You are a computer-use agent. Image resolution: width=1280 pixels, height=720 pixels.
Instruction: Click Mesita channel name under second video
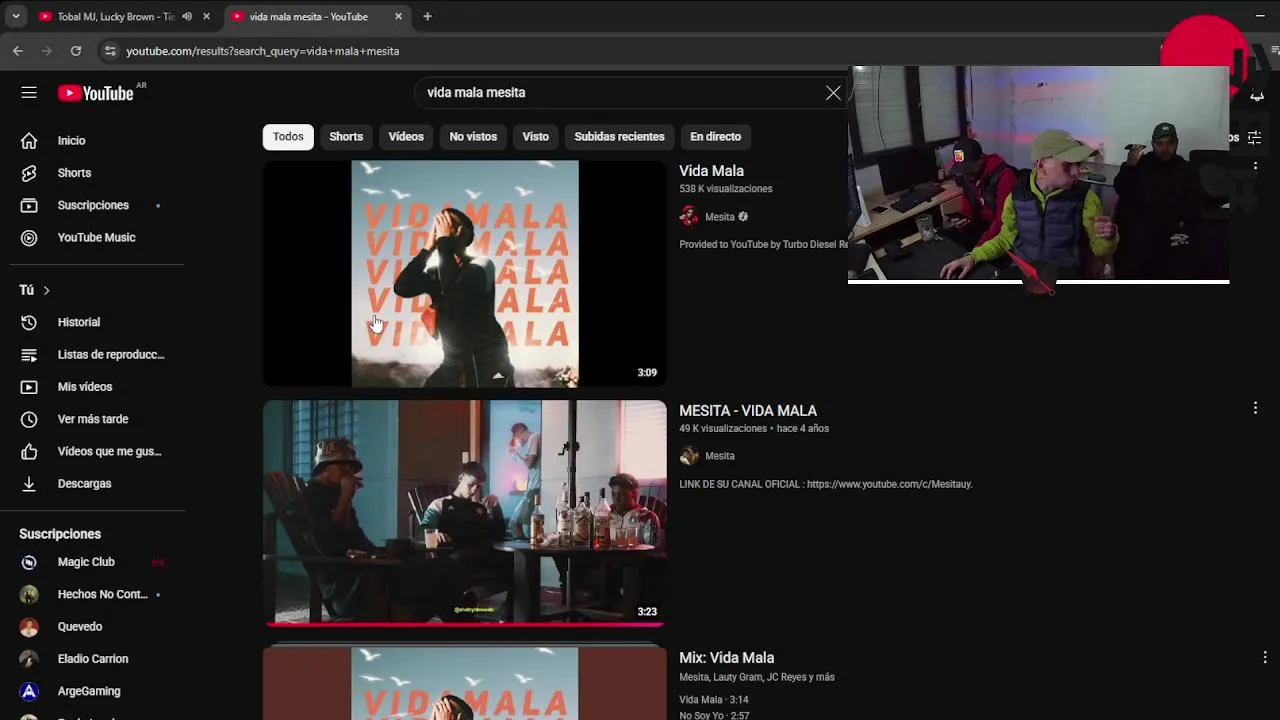click(x=720, y=456)
